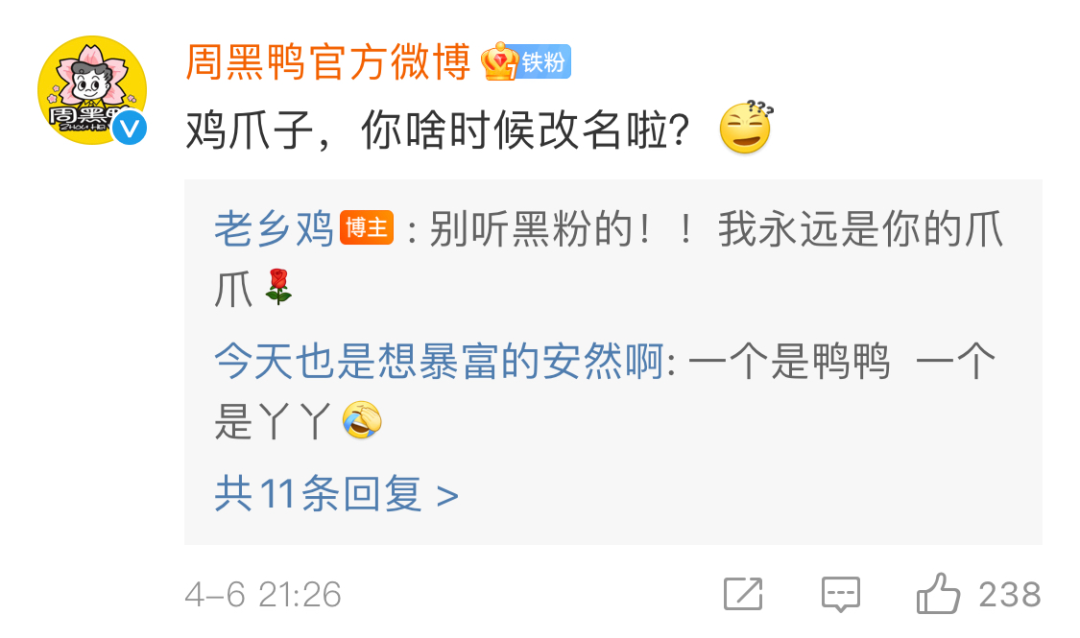
Task: Click the thumbs-up like icon
Action: click(938, 593)
